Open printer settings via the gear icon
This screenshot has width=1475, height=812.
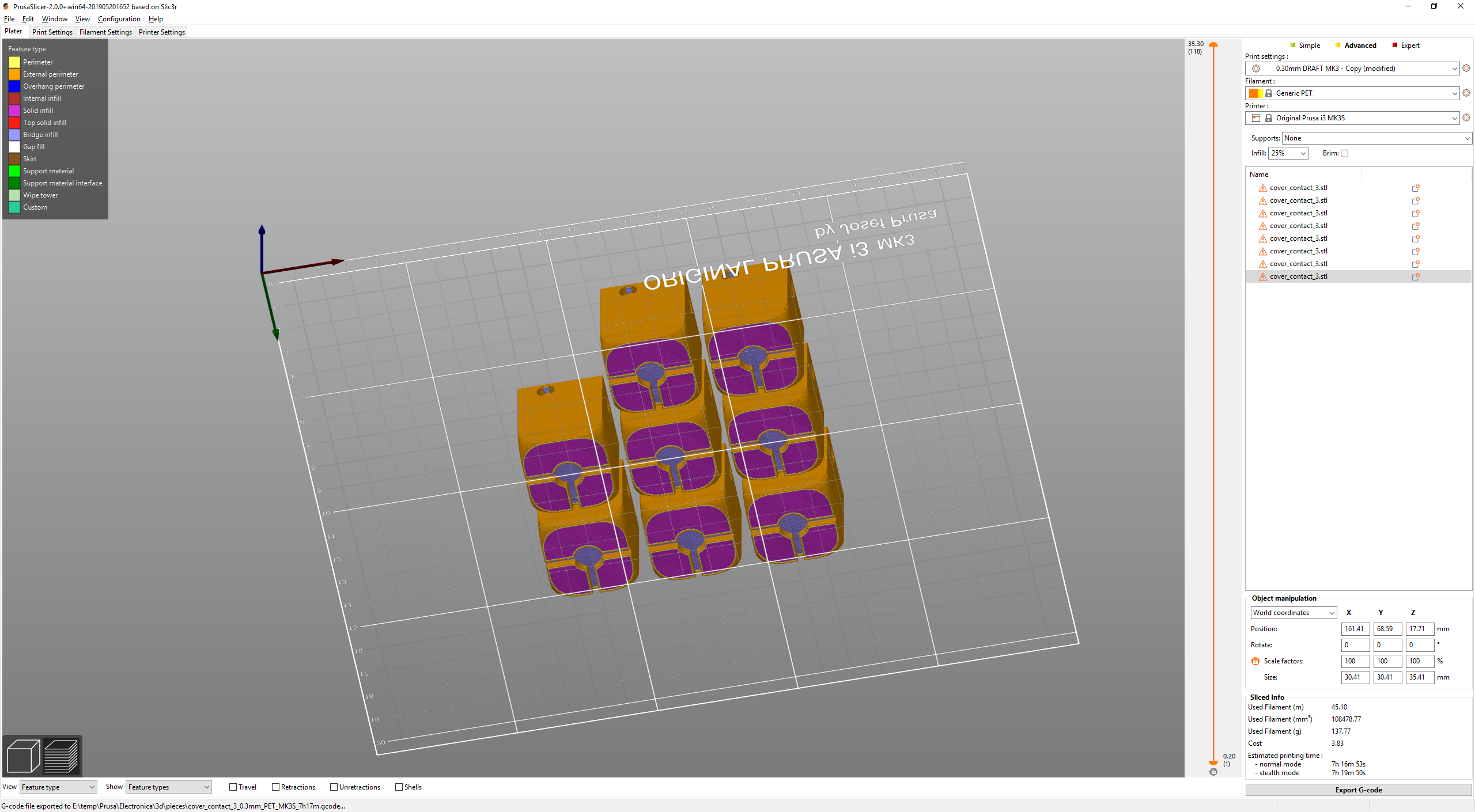1466,117
